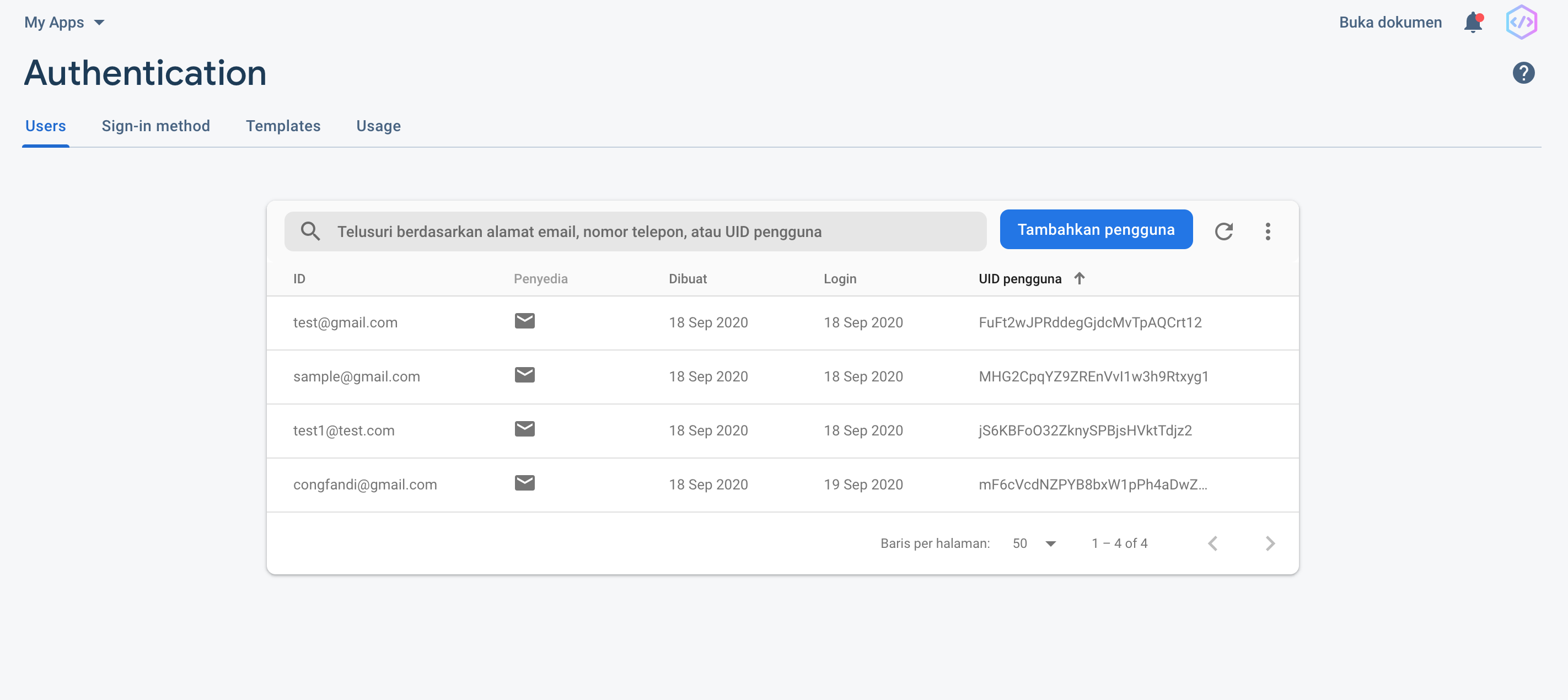The height and width of the screenshot is (700, 1568).
Task: Switch to the Sign-in method tab
Action: click(x=155, y=126)
